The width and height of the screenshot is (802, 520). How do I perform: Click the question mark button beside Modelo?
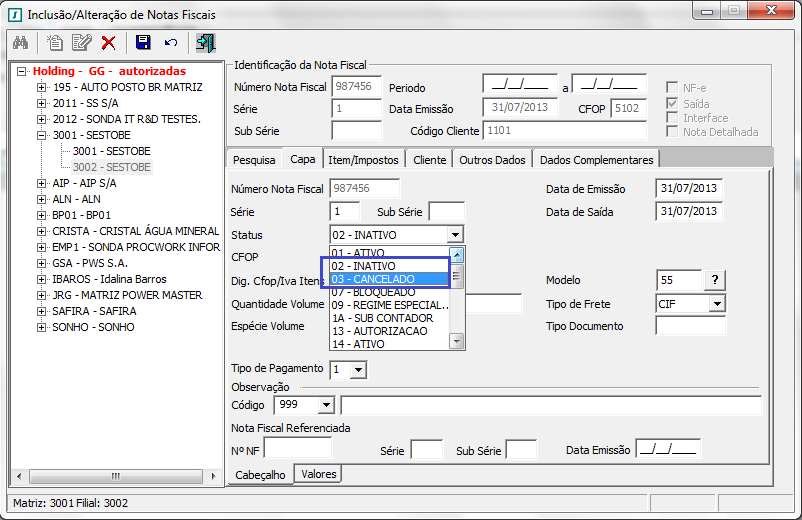pos(715,280)
